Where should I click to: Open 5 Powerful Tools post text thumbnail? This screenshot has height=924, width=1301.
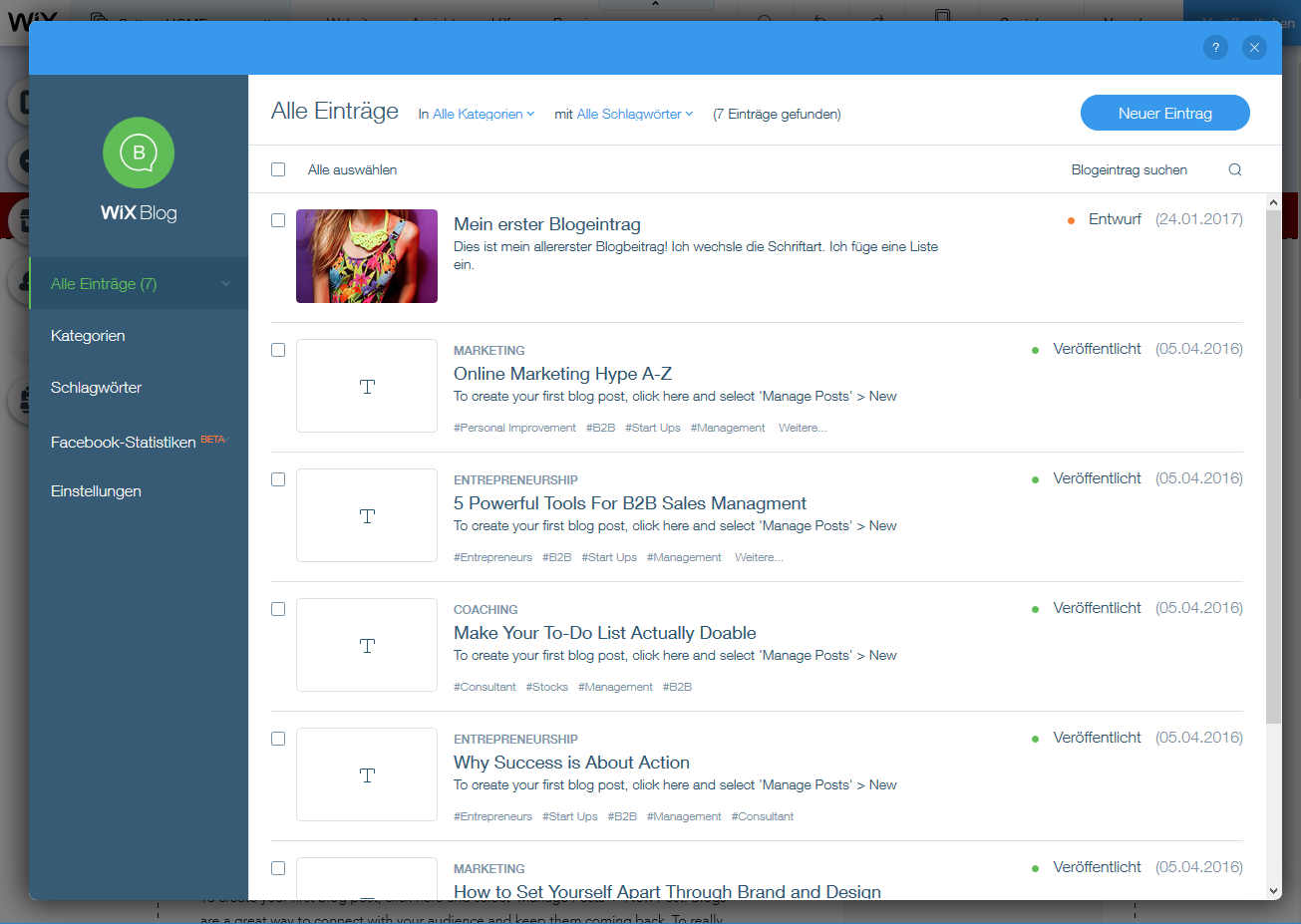[x=367, y=515]
